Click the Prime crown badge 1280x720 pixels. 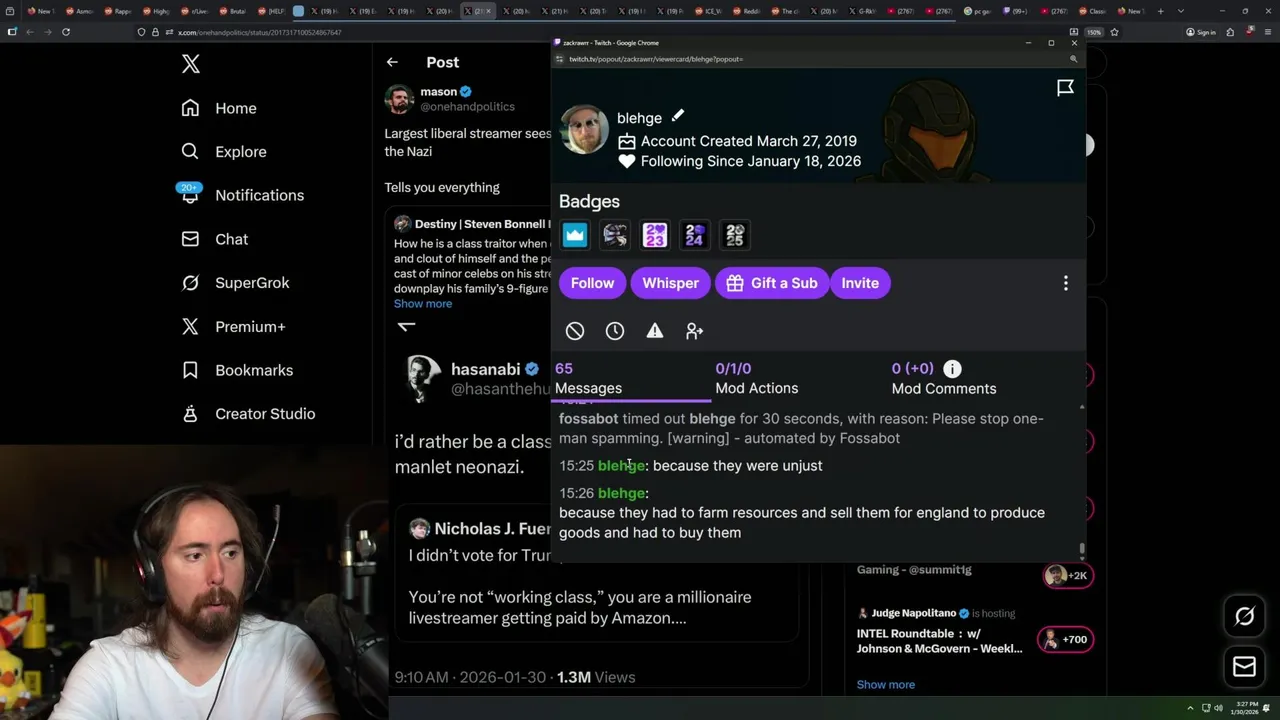pyautogui.click(x=575, y=235)
